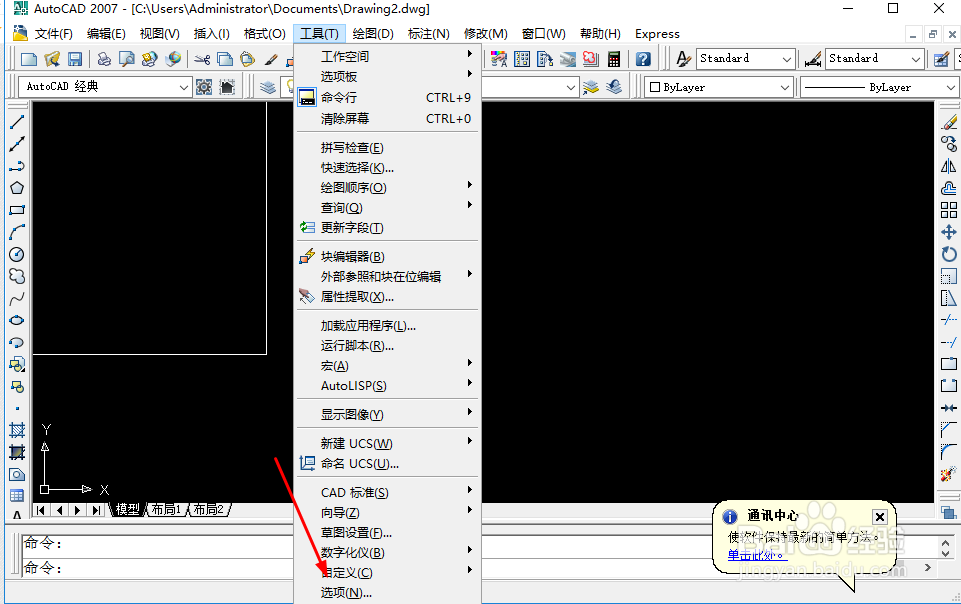Open the QuickCalc calculator icon
Viewport: 961px width, 604px height.
tap(613, 59)
